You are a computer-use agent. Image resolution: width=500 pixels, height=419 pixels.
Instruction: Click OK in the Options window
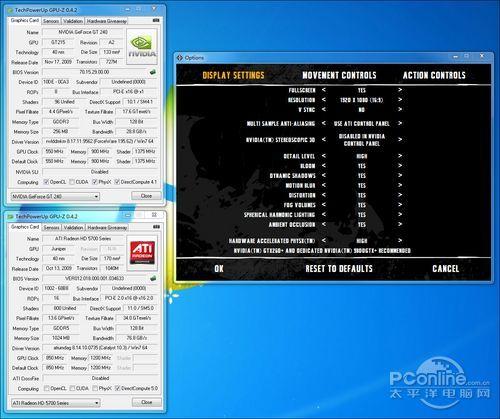(219, 269)
